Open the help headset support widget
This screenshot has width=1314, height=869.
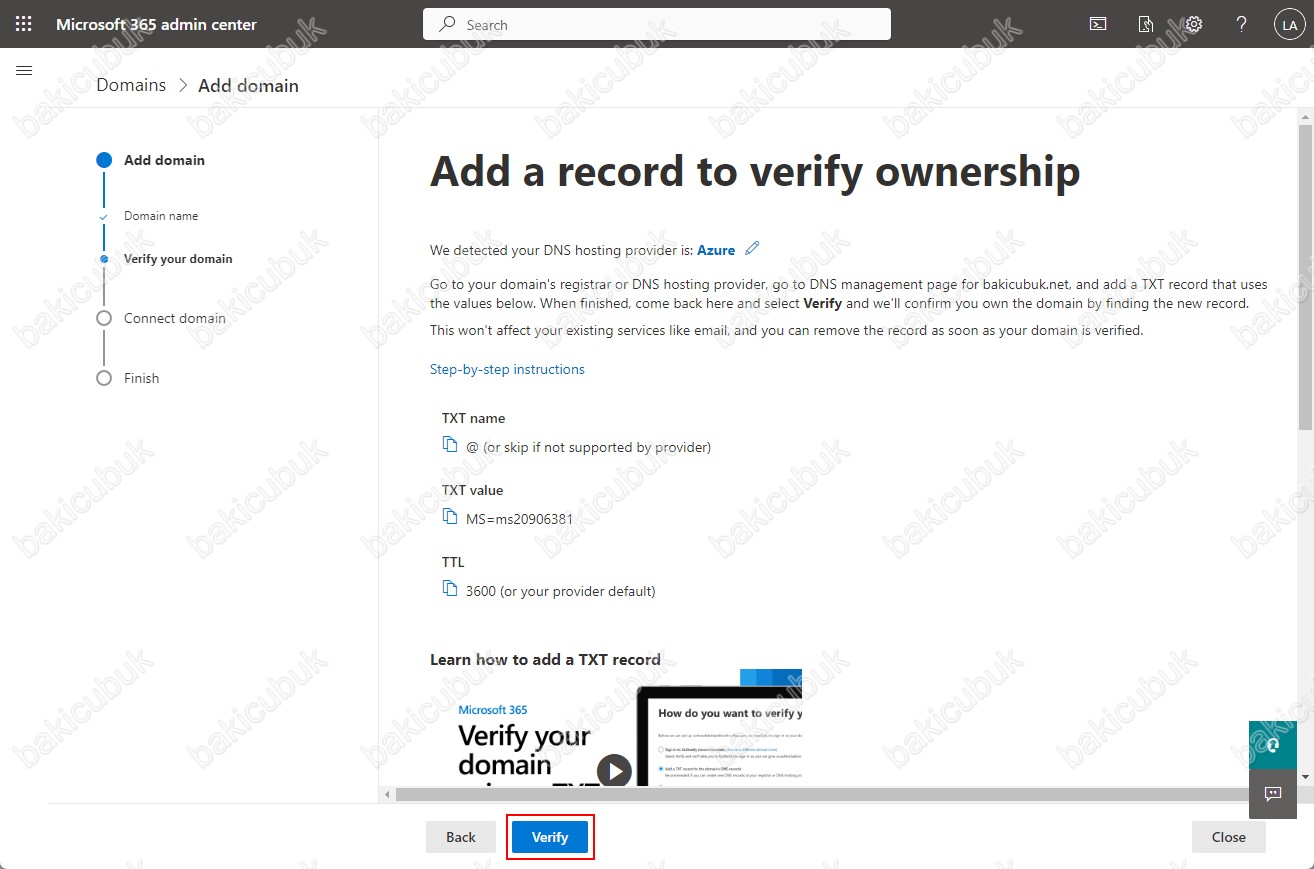pos(1273,745)
